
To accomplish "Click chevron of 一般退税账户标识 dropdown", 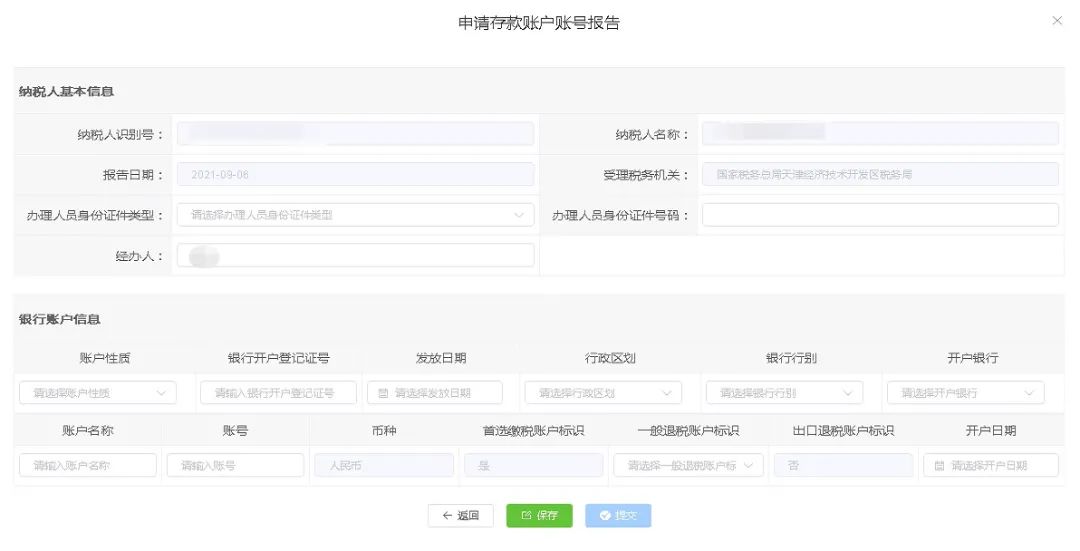I will pos(748,466).
